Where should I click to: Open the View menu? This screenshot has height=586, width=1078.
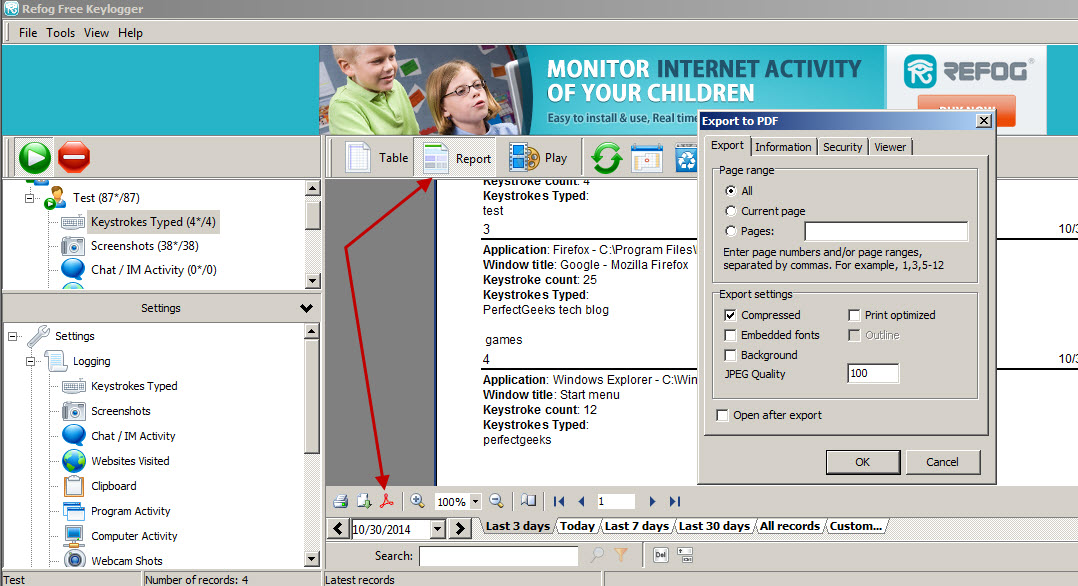(x=96, y=33)
